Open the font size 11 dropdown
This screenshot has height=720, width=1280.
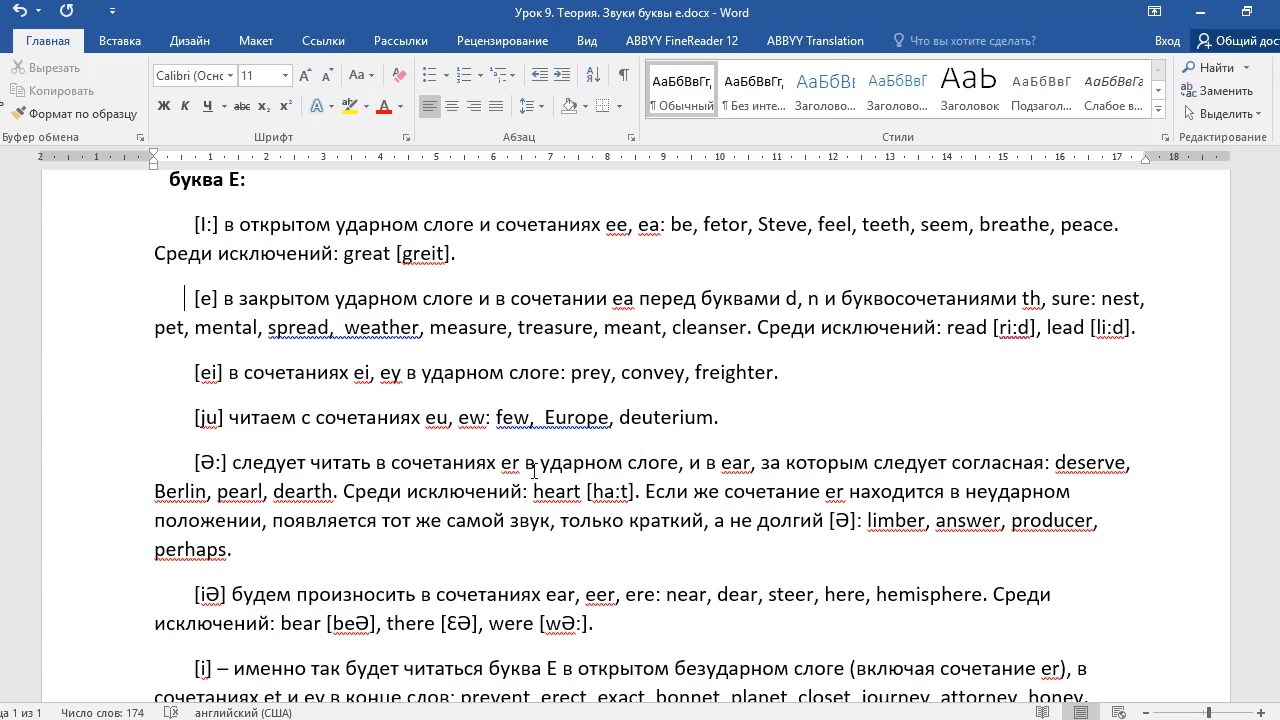[285, 76]
